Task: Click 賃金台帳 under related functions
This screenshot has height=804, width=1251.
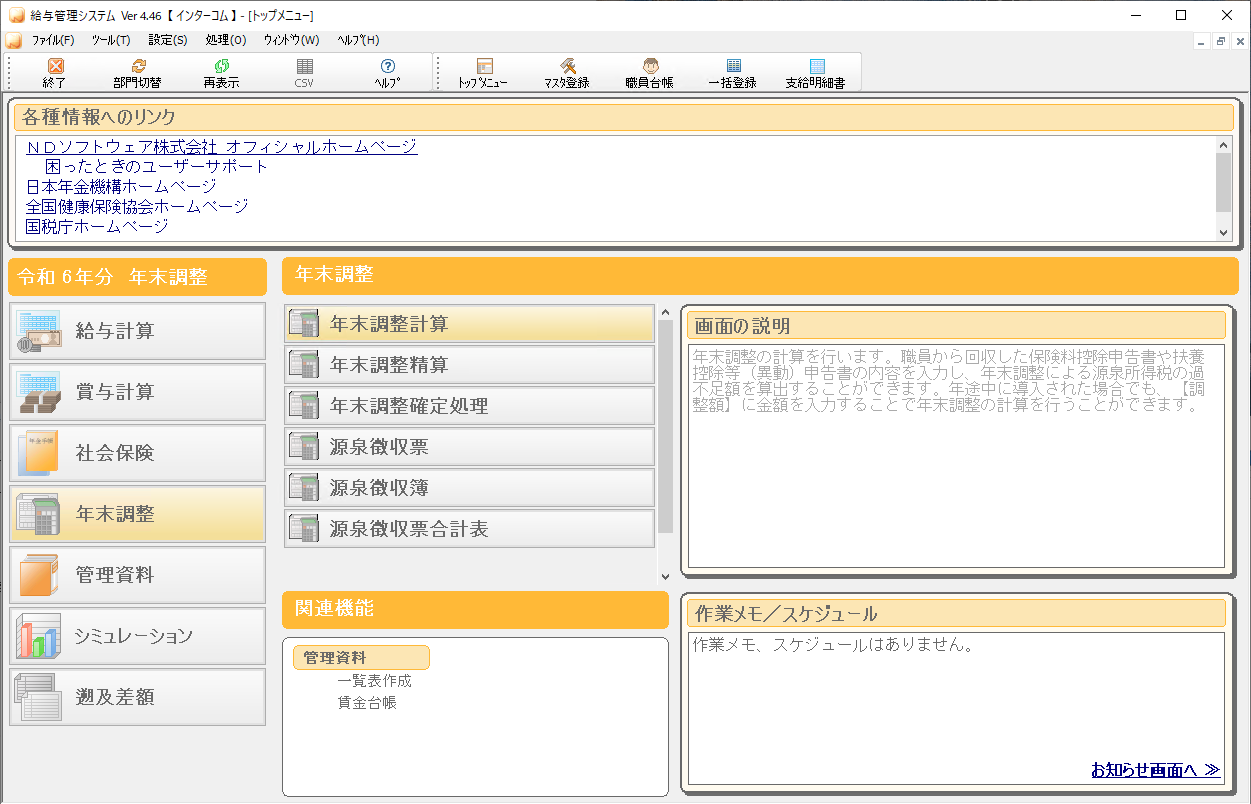Action: pyautogui.click(x=367, y=703)
